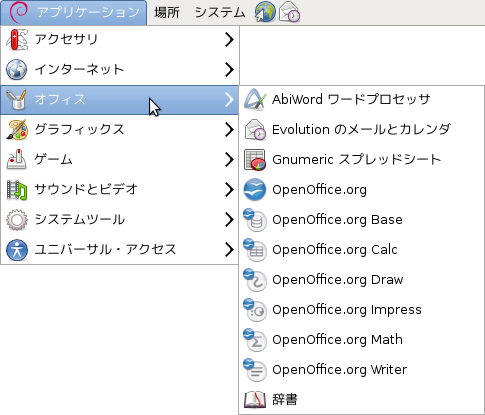Launch Evolution mail and calendar icon
This screenshot has width=485, height=415.
tap(255, 129)
